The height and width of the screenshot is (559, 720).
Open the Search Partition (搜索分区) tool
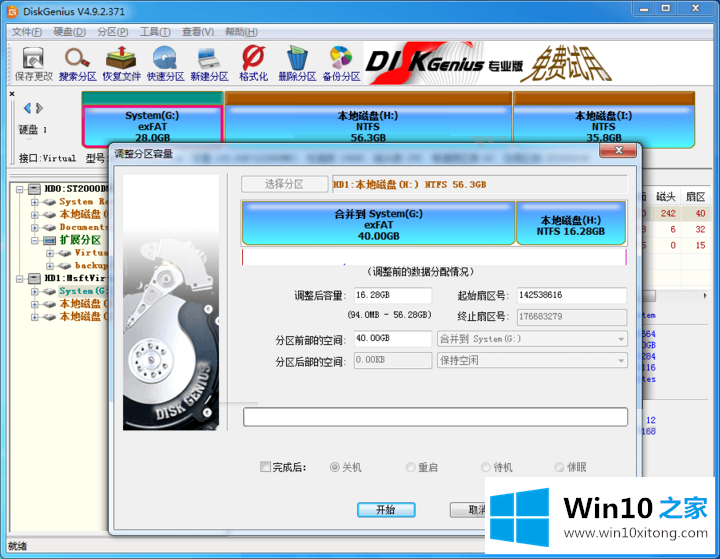click(77, 63)
